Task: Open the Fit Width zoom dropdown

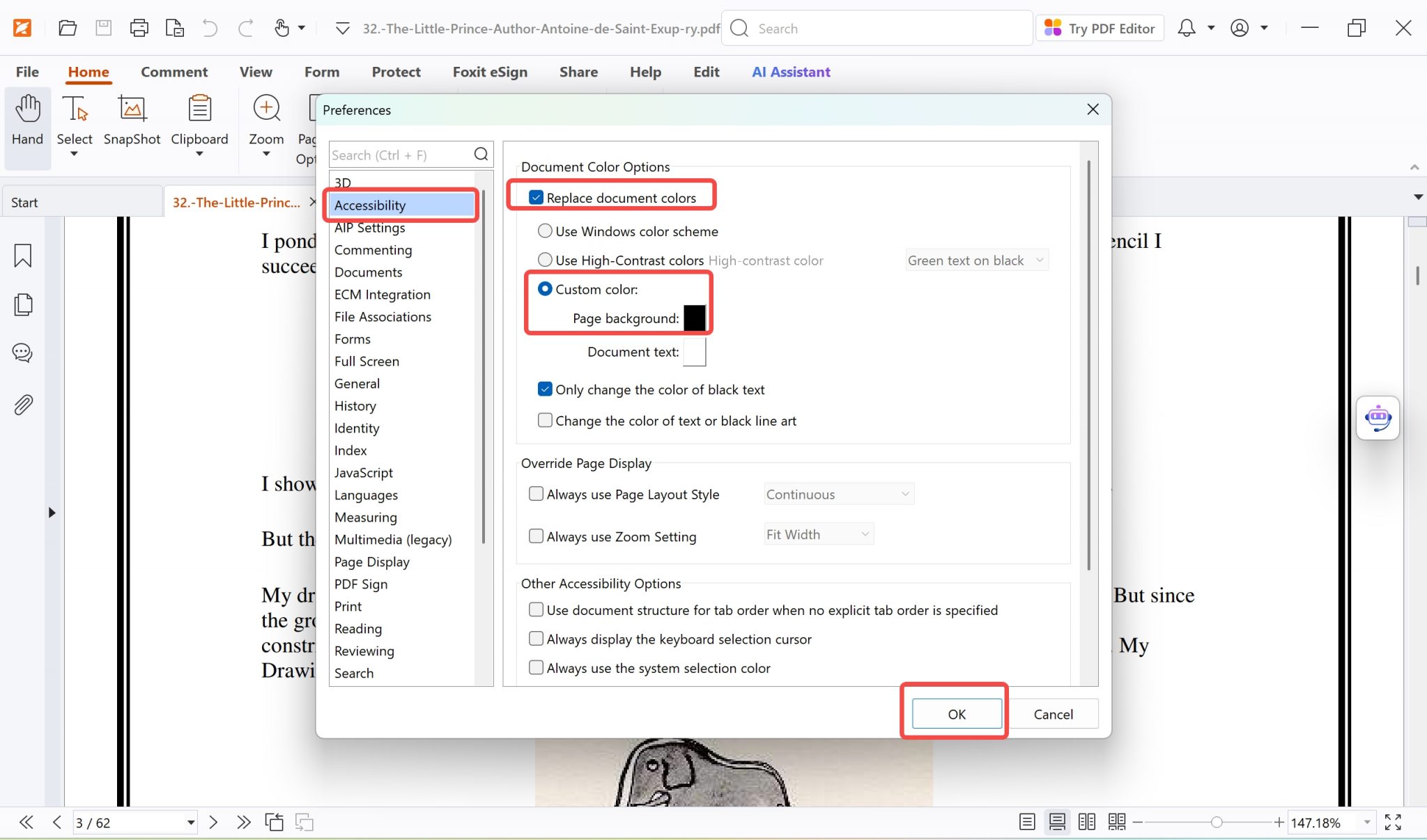Action: click(819, 534)
